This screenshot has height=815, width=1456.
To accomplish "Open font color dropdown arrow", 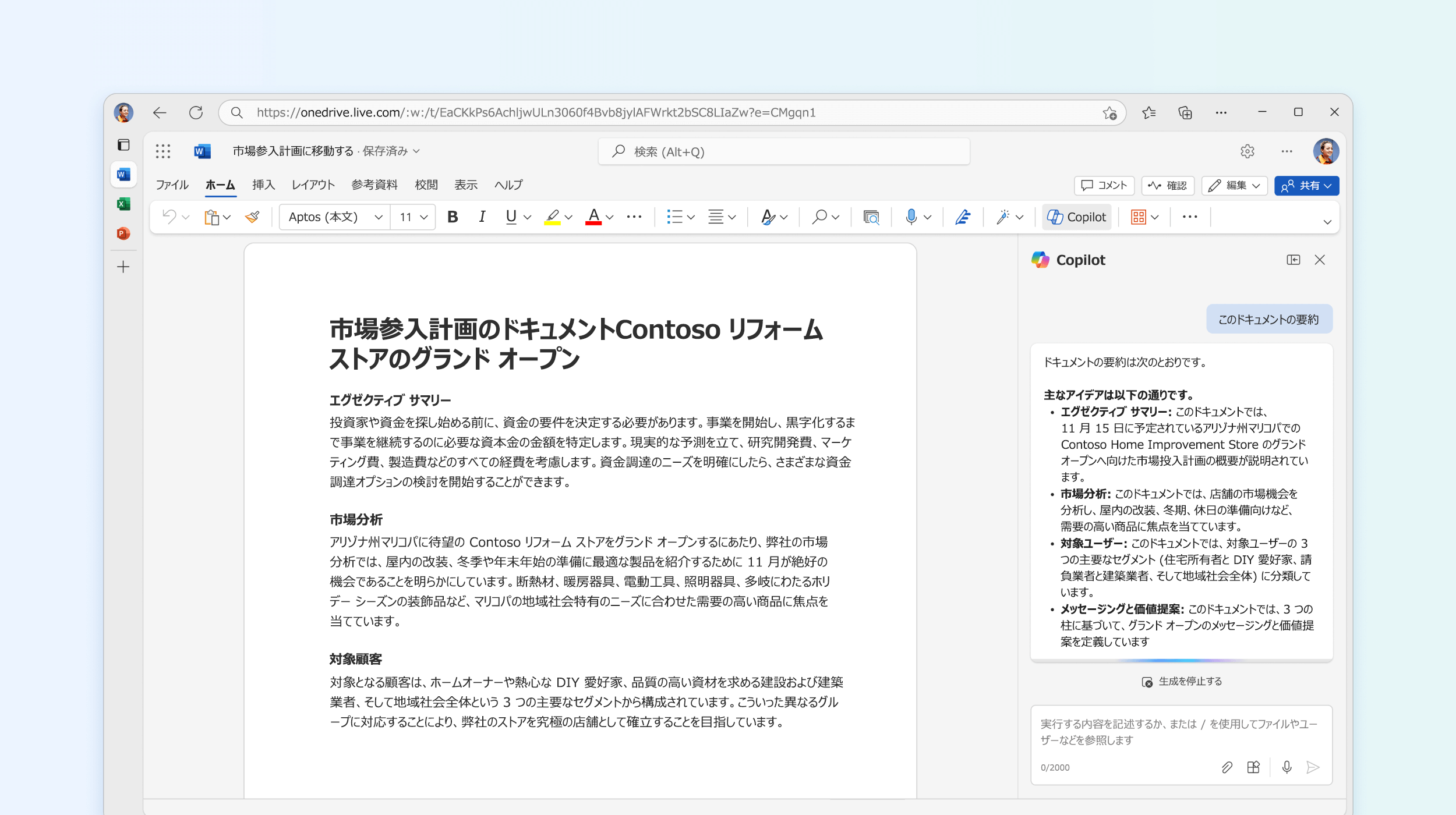I will tap(610, 217).
